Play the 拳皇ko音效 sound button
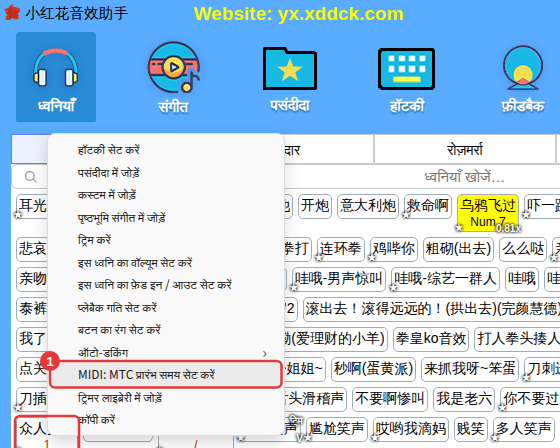 (x=431, y=339)
